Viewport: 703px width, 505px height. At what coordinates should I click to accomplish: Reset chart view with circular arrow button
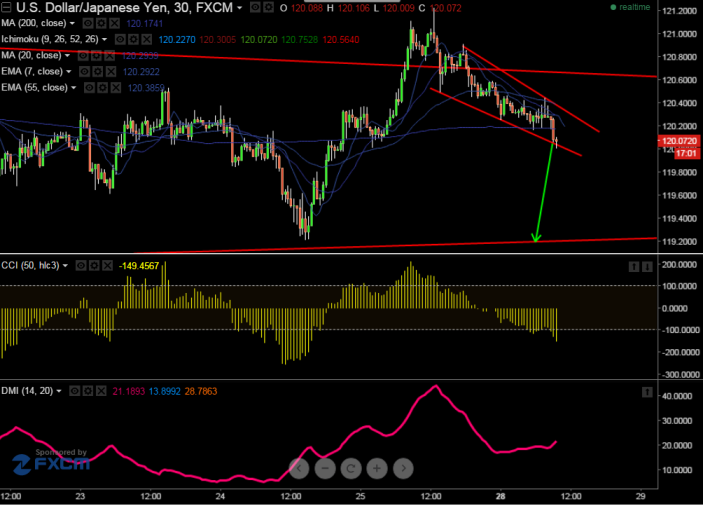pos(351,469)
